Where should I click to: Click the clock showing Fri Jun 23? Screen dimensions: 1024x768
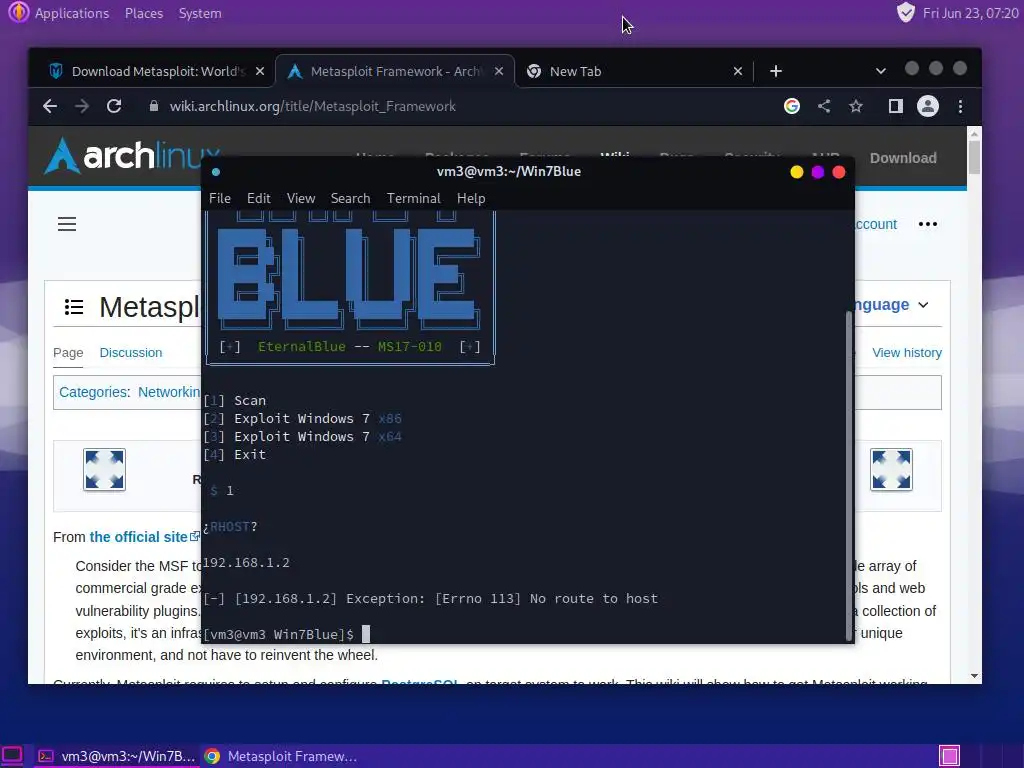(x=970, y=13)
